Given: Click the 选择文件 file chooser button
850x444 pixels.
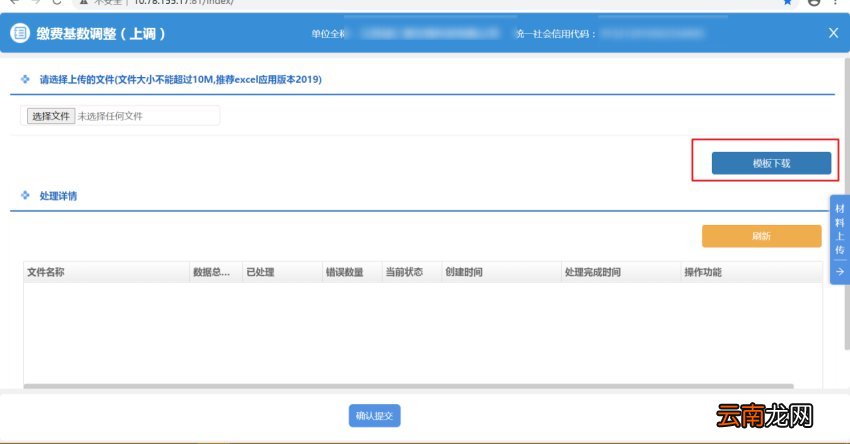Looking at the screenshot, I should 51,115.
